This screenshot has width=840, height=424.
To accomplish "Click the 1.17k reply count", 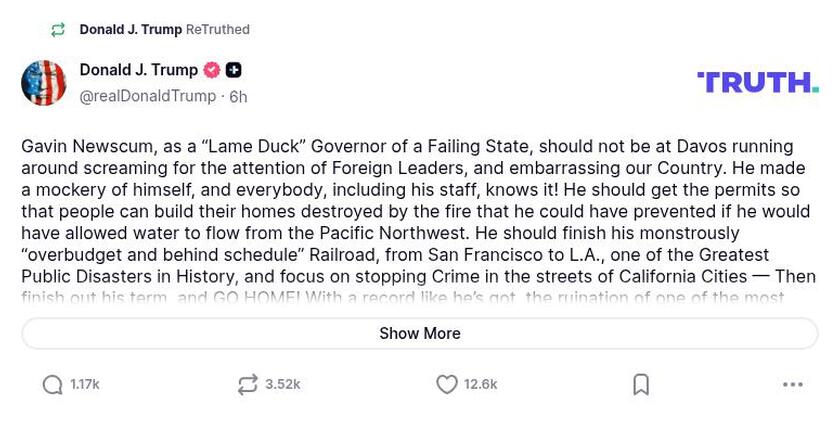I will [85, 385].
